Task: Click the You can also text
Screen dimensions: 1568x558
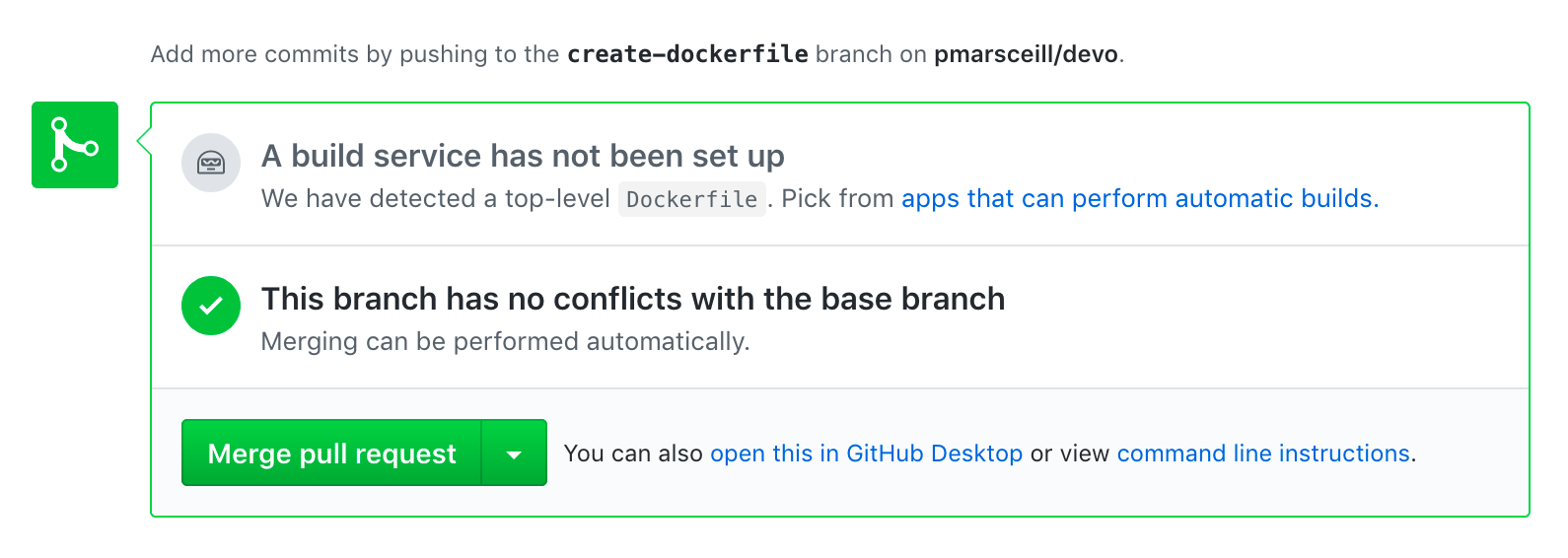Action: click(x=633, y=453)
